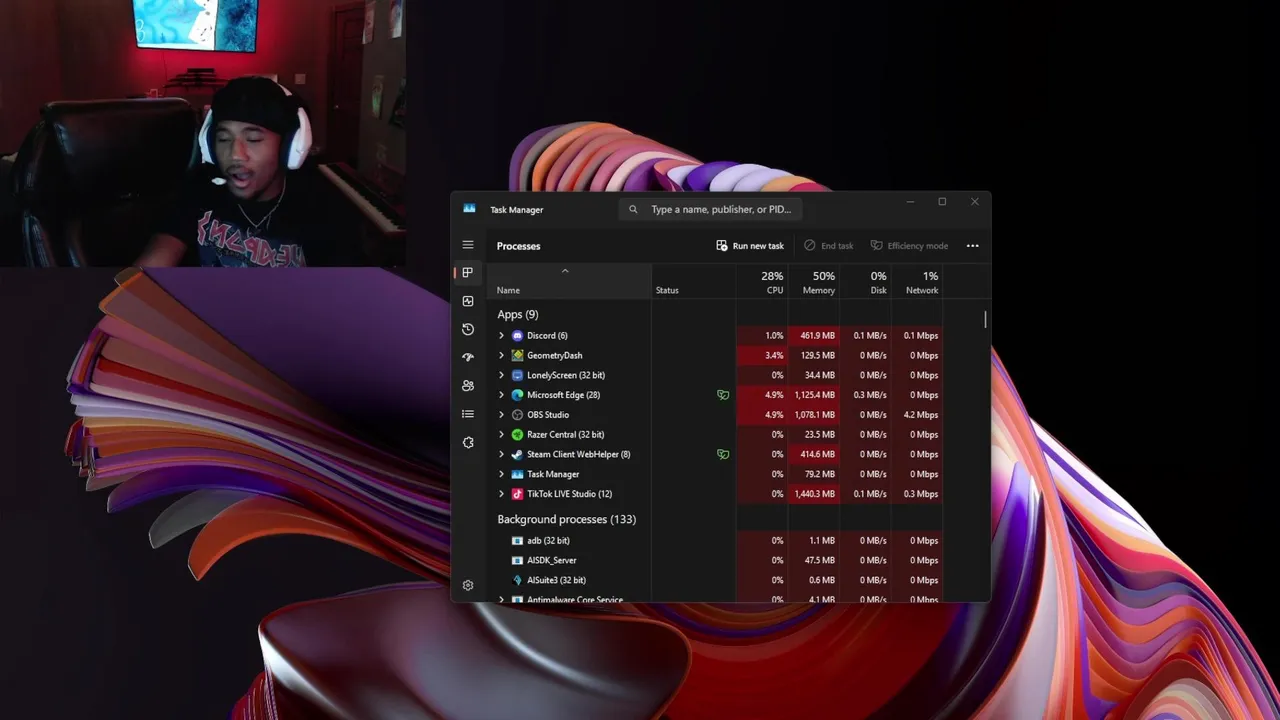Expand the GeometryDash process group
Viewport: 1280px width, 720px height.
tap(501, 355)
